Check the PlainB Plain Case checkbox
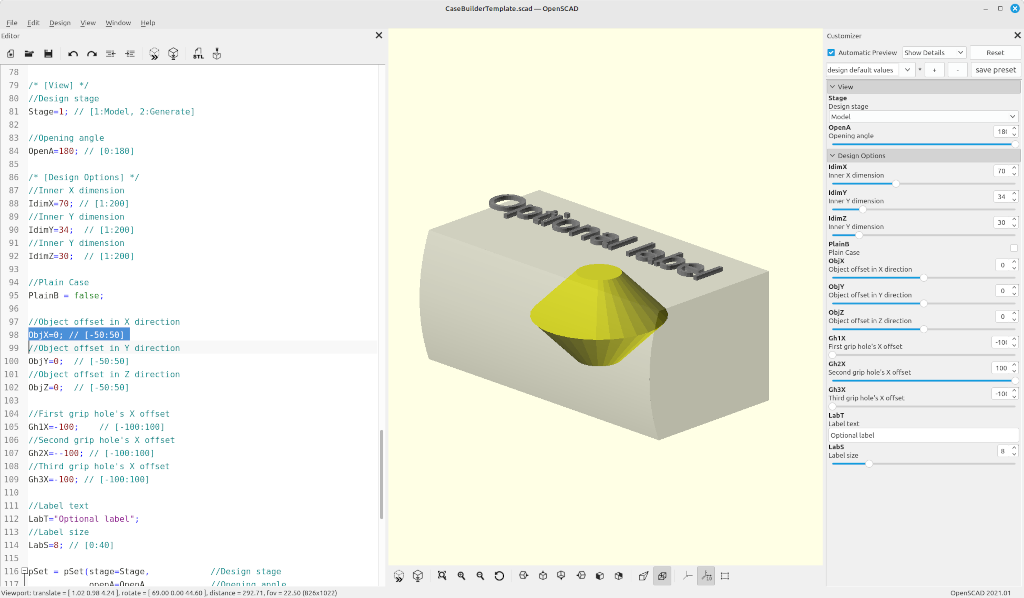This screenshot has width=1024, height=598. [x=1014, y=248]
